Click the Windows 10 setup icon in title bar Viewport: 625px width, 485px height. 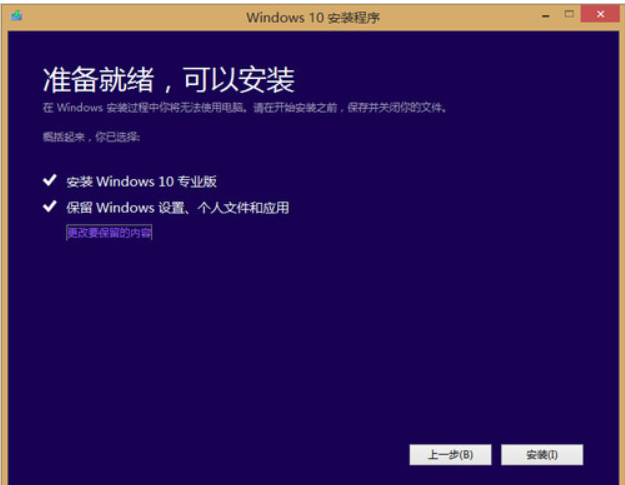(16, 16)
